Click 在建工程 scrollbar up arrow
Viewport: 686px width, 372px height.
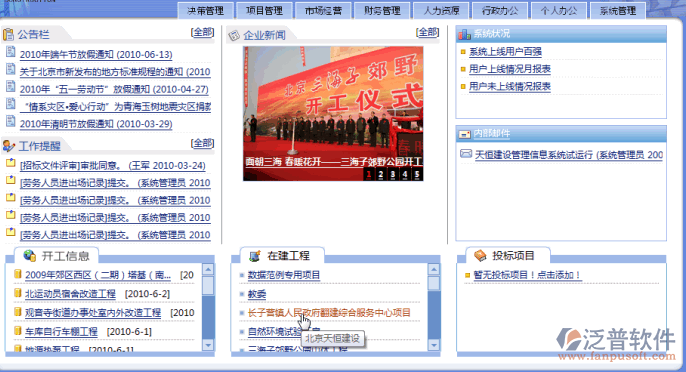(434, 270)
